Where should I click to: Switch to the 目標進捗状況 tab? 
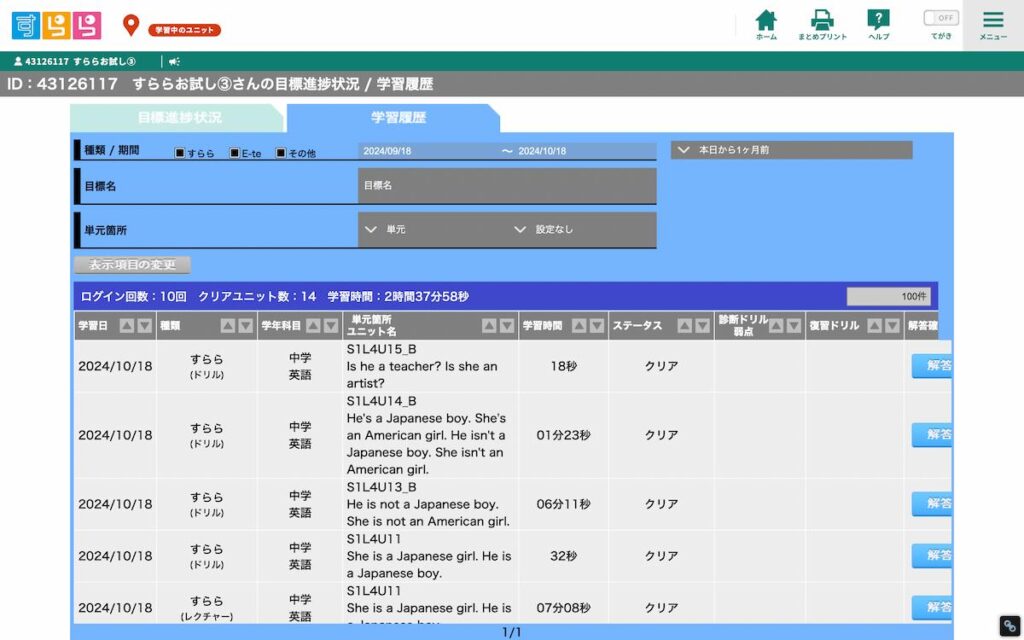pos(180,118)
